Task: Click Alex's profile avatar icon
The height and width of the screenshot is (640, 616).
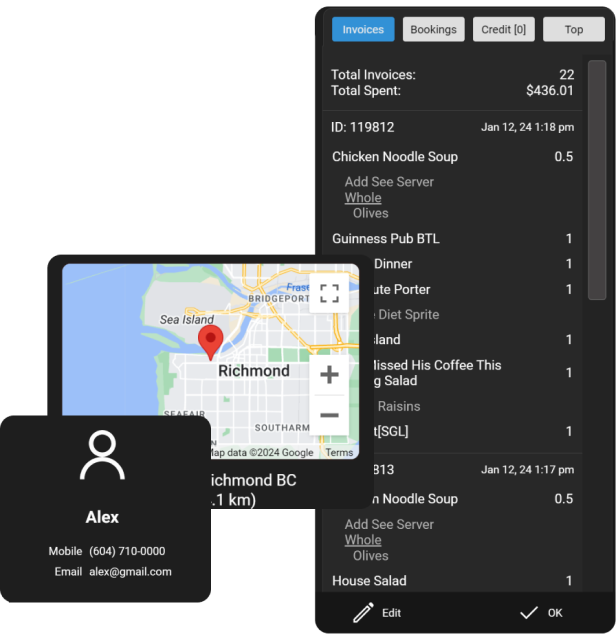Action: pos(102,455)
